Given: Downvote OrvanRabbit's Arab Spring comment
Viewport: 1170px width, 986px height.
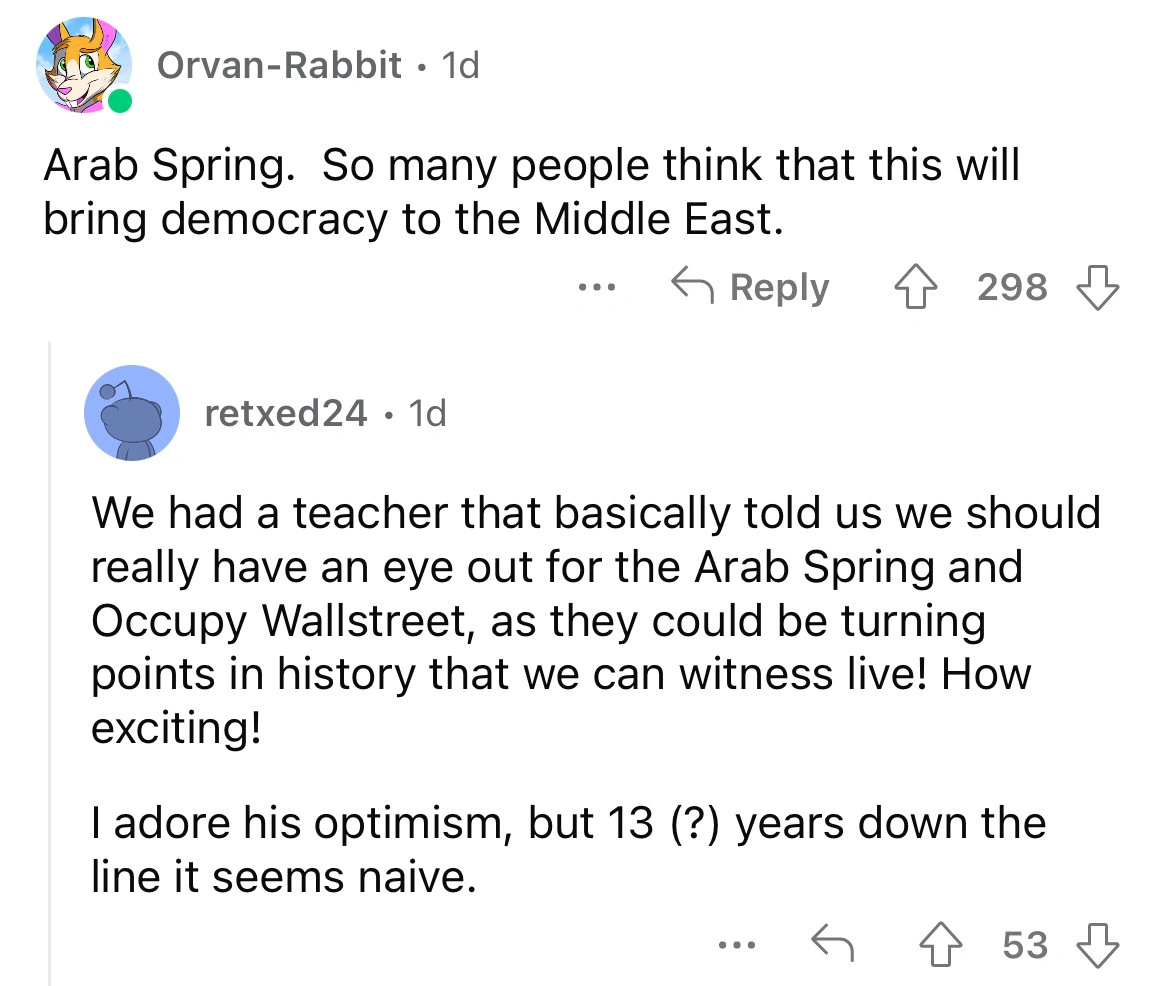Looking at the screenshot, I should tap(1097, 288).
